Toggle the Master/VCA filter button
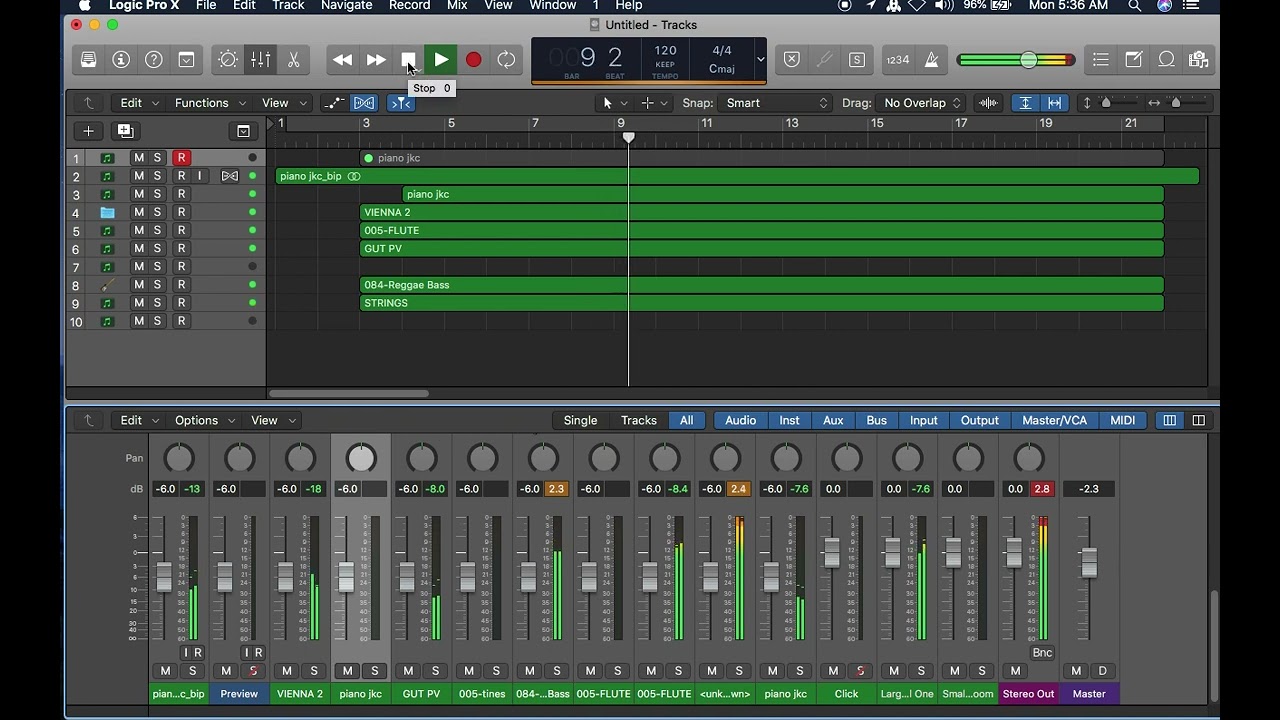Screen dimensions: 1280x720 pos(1054,421)
